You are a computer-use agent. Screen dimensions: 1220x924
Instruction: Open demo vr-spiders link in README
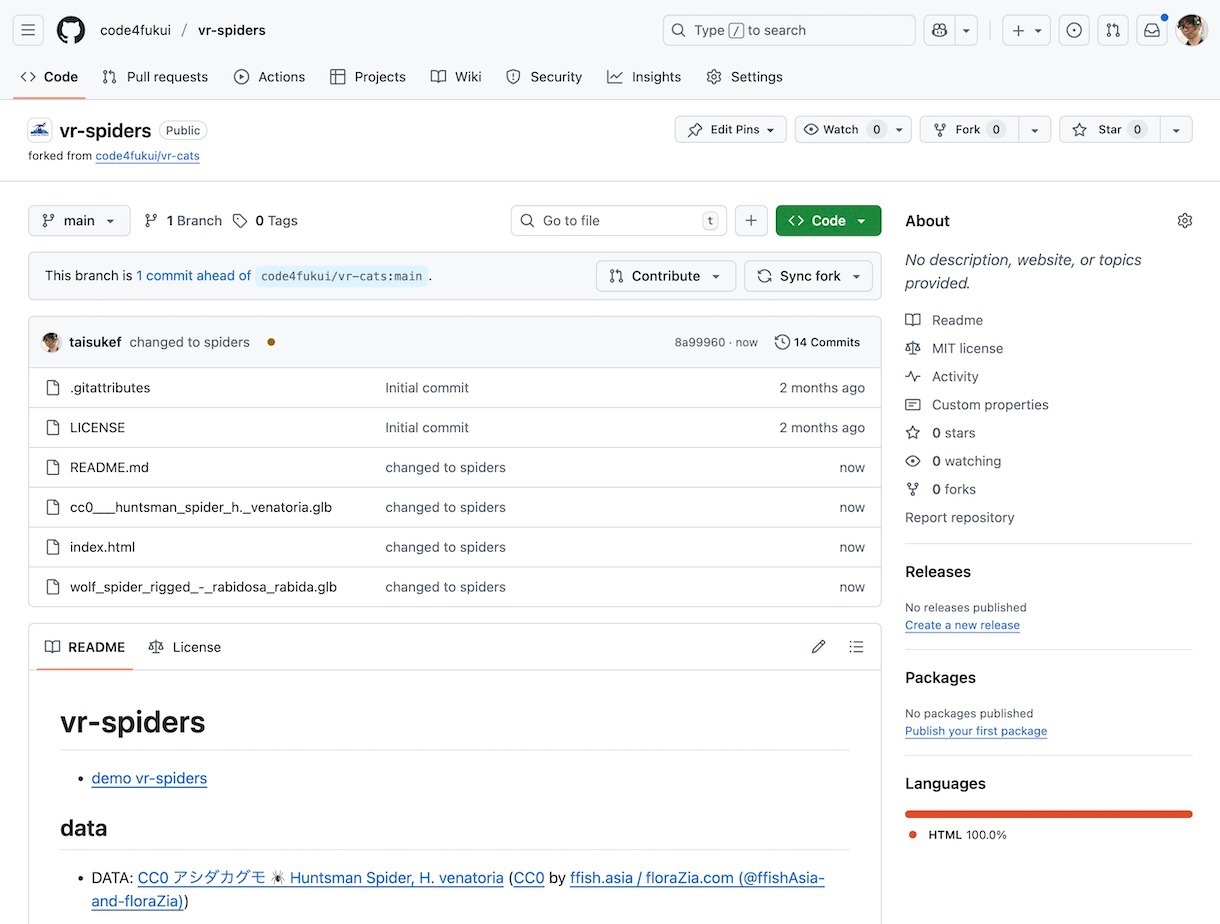(149, 778)
